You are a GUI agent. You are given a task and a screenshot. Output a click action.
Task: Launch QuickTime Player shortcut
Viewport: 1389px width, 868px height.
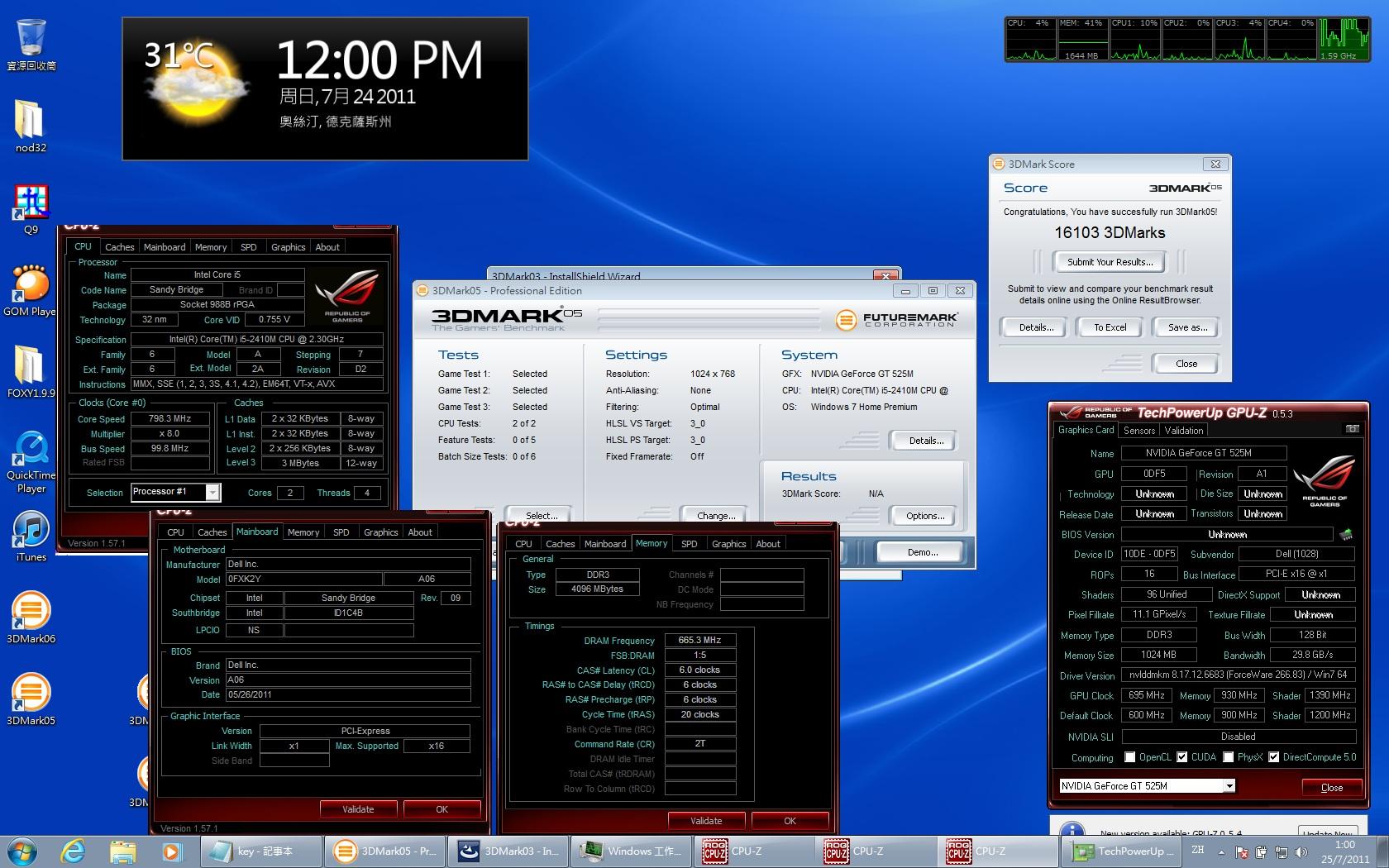31,461
